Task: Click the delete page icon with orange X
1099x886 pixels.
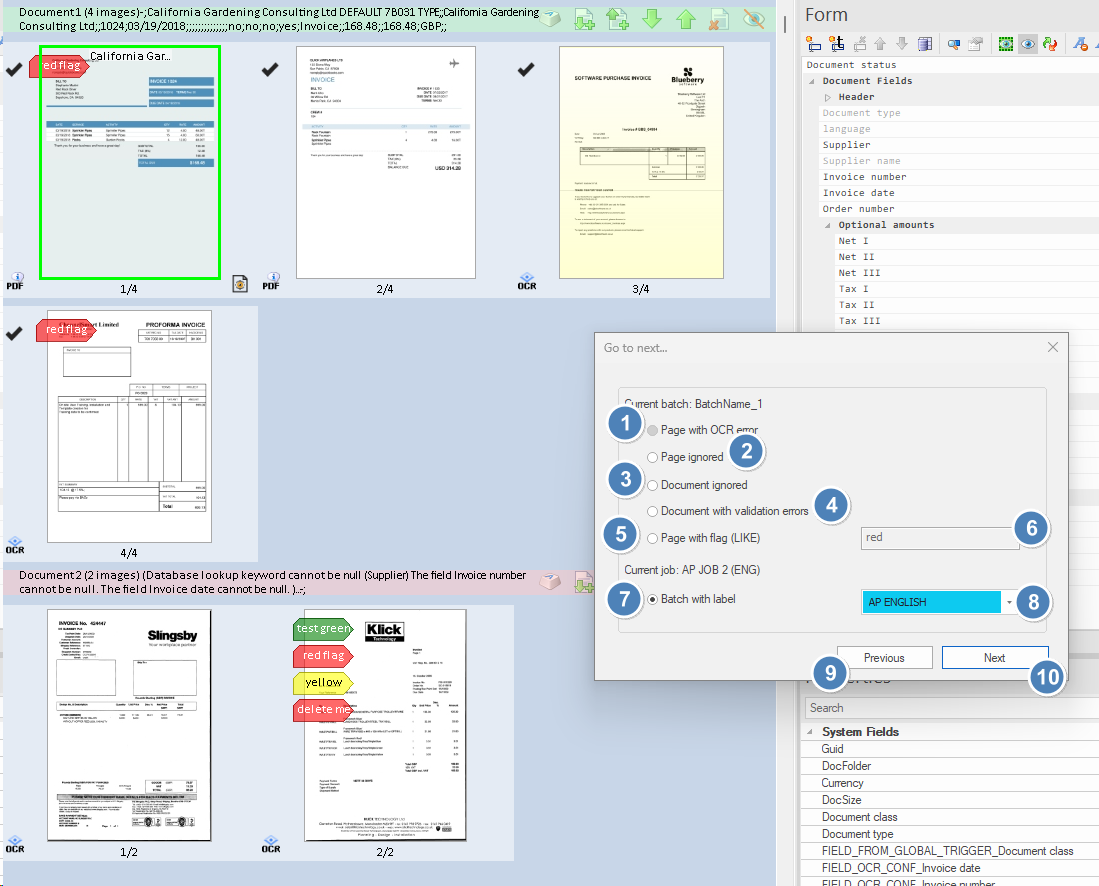Action: pyautogui.click(x=719, y=19)
